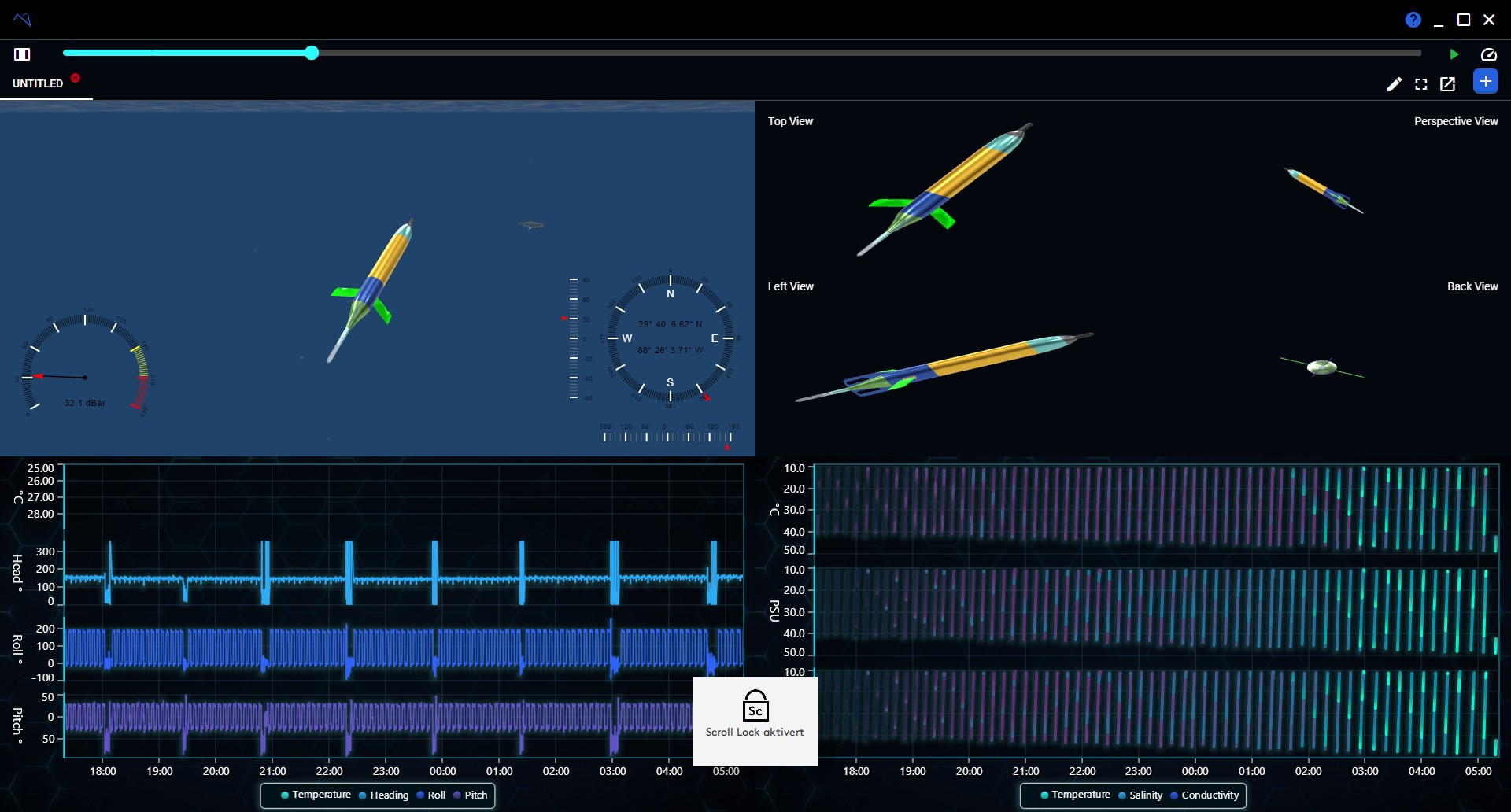Close the application window
The width and height of the screenshot is (1511, 812).
tap(1489, 20)
